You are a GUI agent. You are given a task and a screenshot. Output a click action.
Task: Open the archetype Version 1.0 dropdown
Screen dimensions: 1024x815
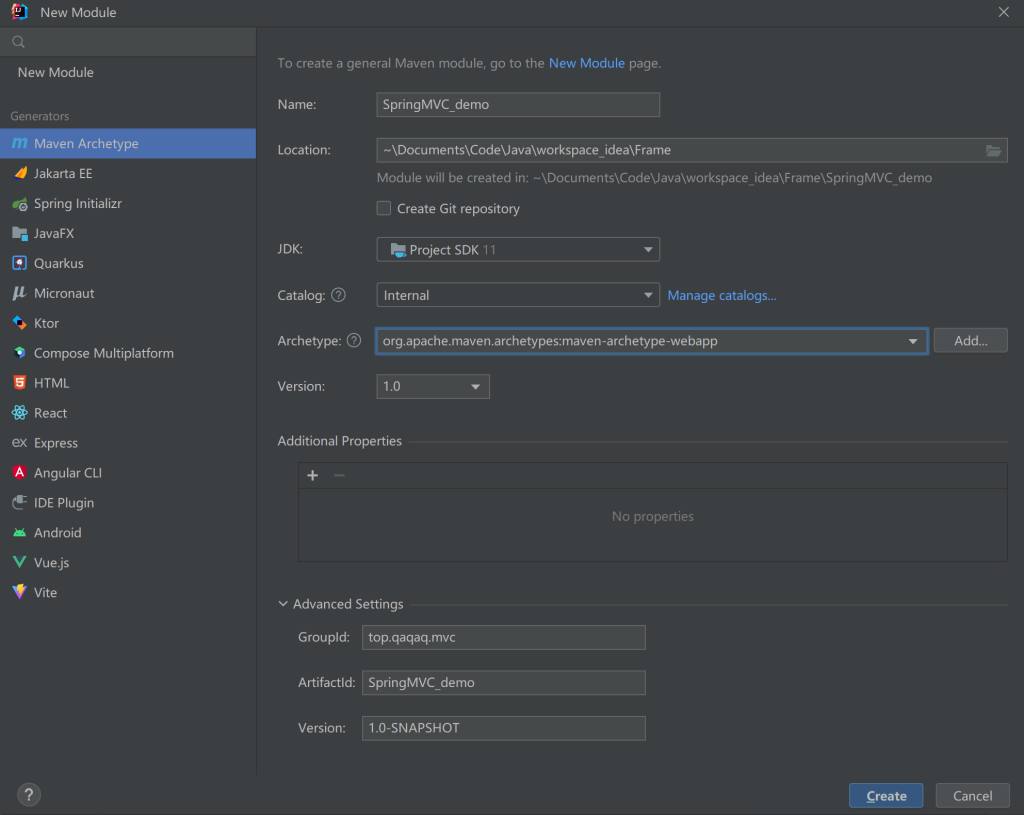[x=432, y=386]
